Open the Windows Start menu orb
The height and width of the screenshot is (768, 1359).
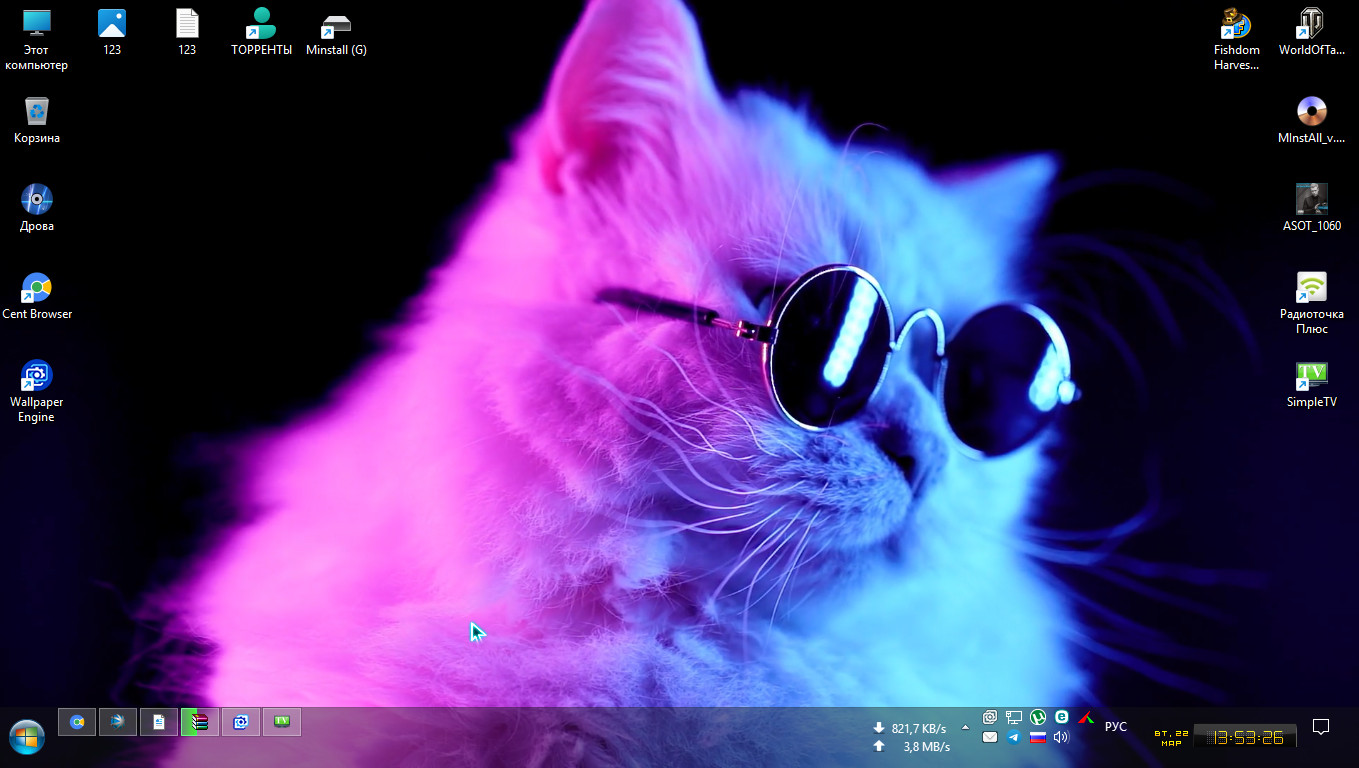pos(27,737)
